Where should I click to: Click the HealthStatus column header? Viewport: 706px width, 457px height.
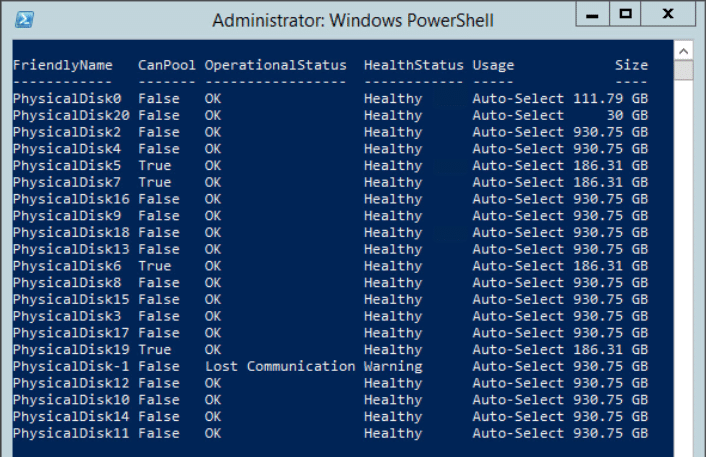click(413, 66)
